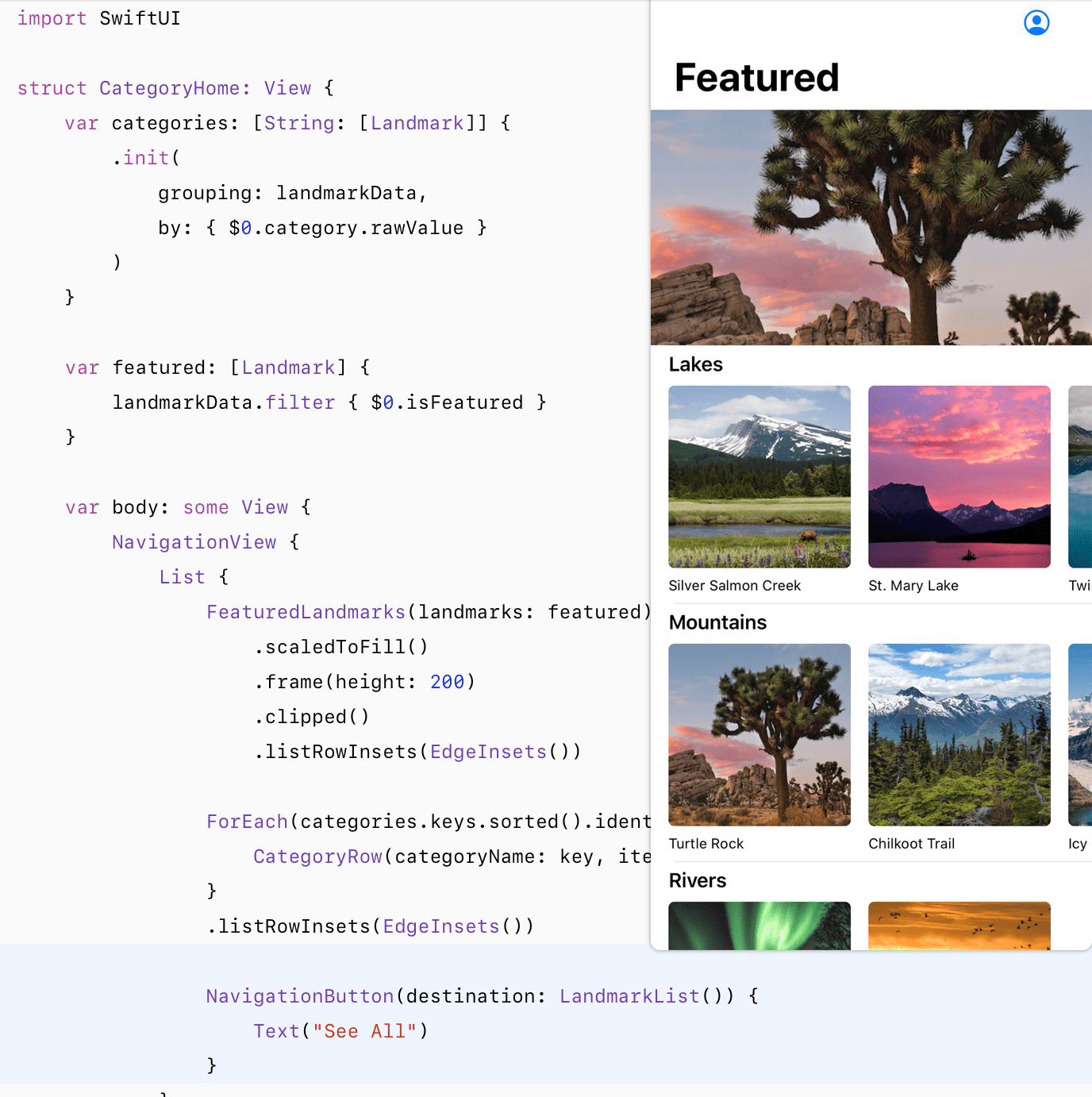Click the partially visible Twin Lake thumbnail
1092x1097 pixels.
(1079, 477)
